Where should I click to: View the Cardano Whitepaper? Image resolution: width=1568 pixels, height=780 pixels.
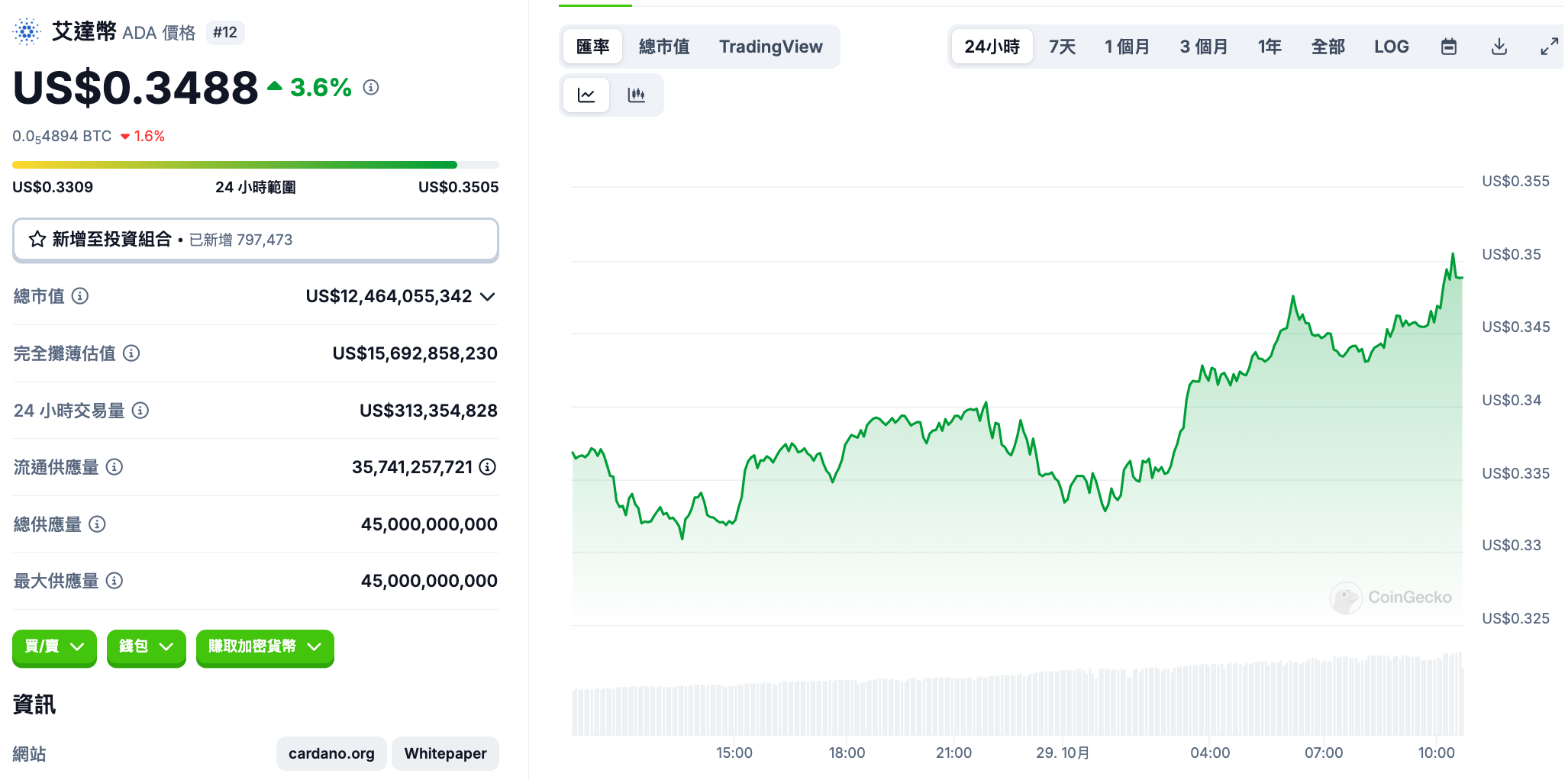(445, 753)
